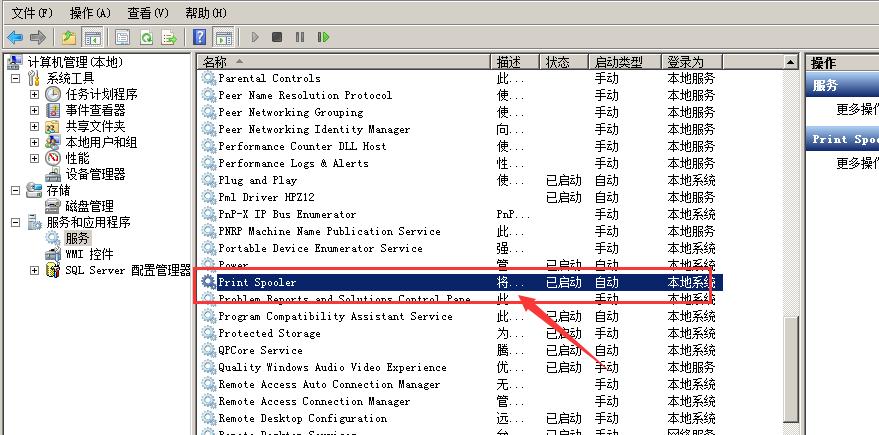Select Portable Device Enumerator Service
This screenshot has width=879, height=435.
[320, 248]
